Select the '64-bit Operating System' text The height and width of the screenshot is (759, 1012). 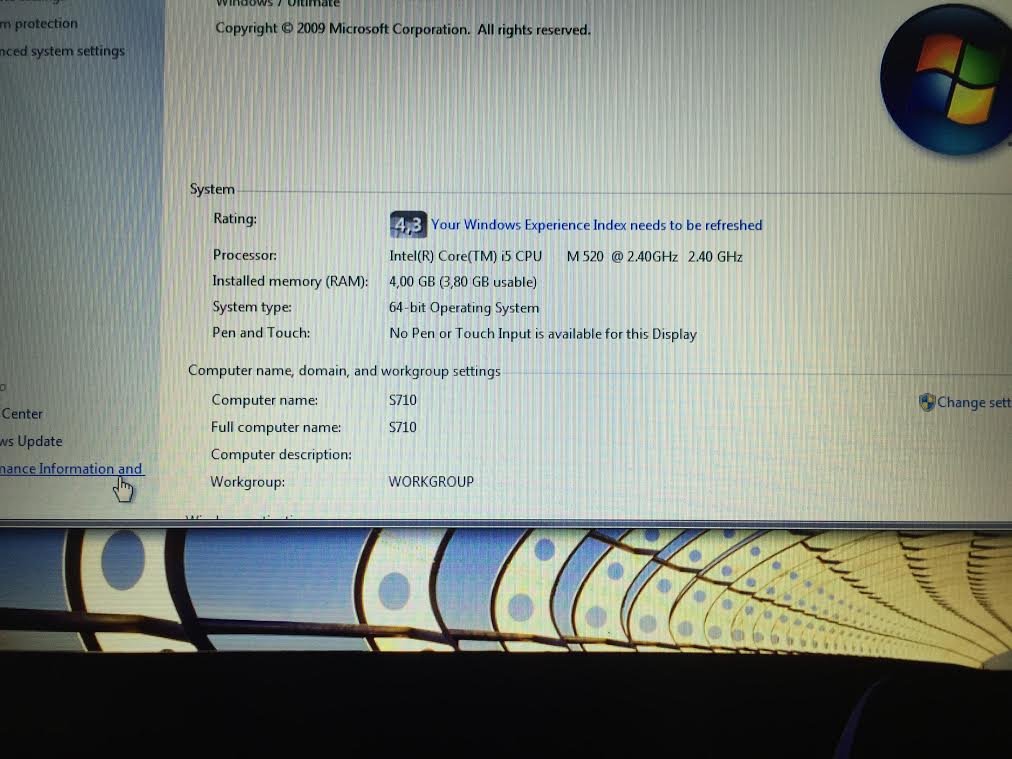coord(463,308)
